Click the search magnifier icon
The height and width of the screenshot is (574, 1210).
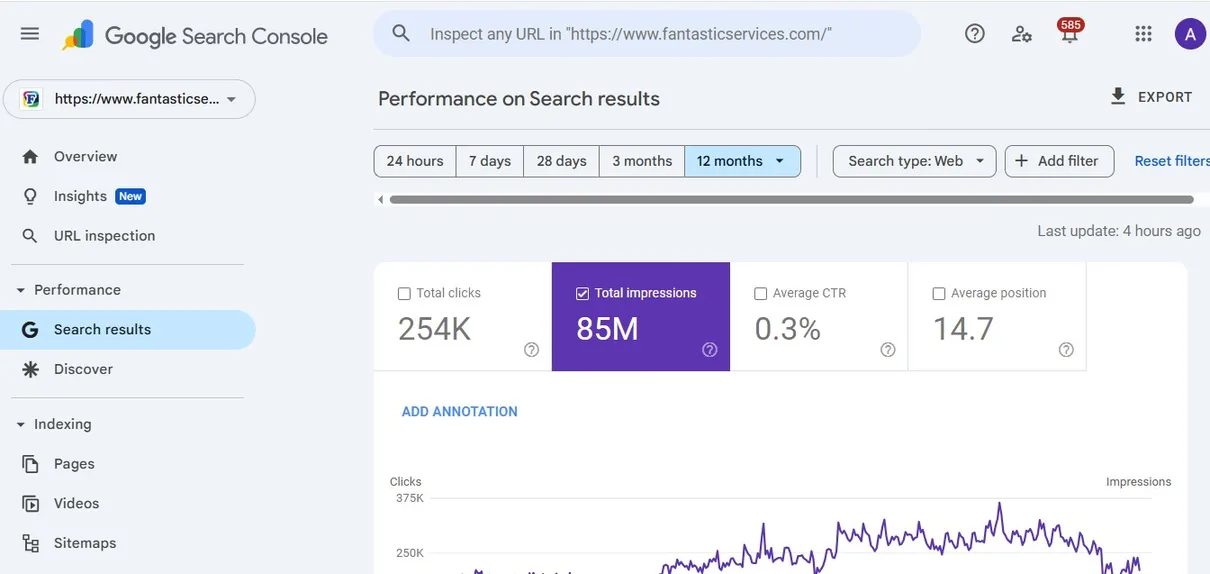[401, 34]
